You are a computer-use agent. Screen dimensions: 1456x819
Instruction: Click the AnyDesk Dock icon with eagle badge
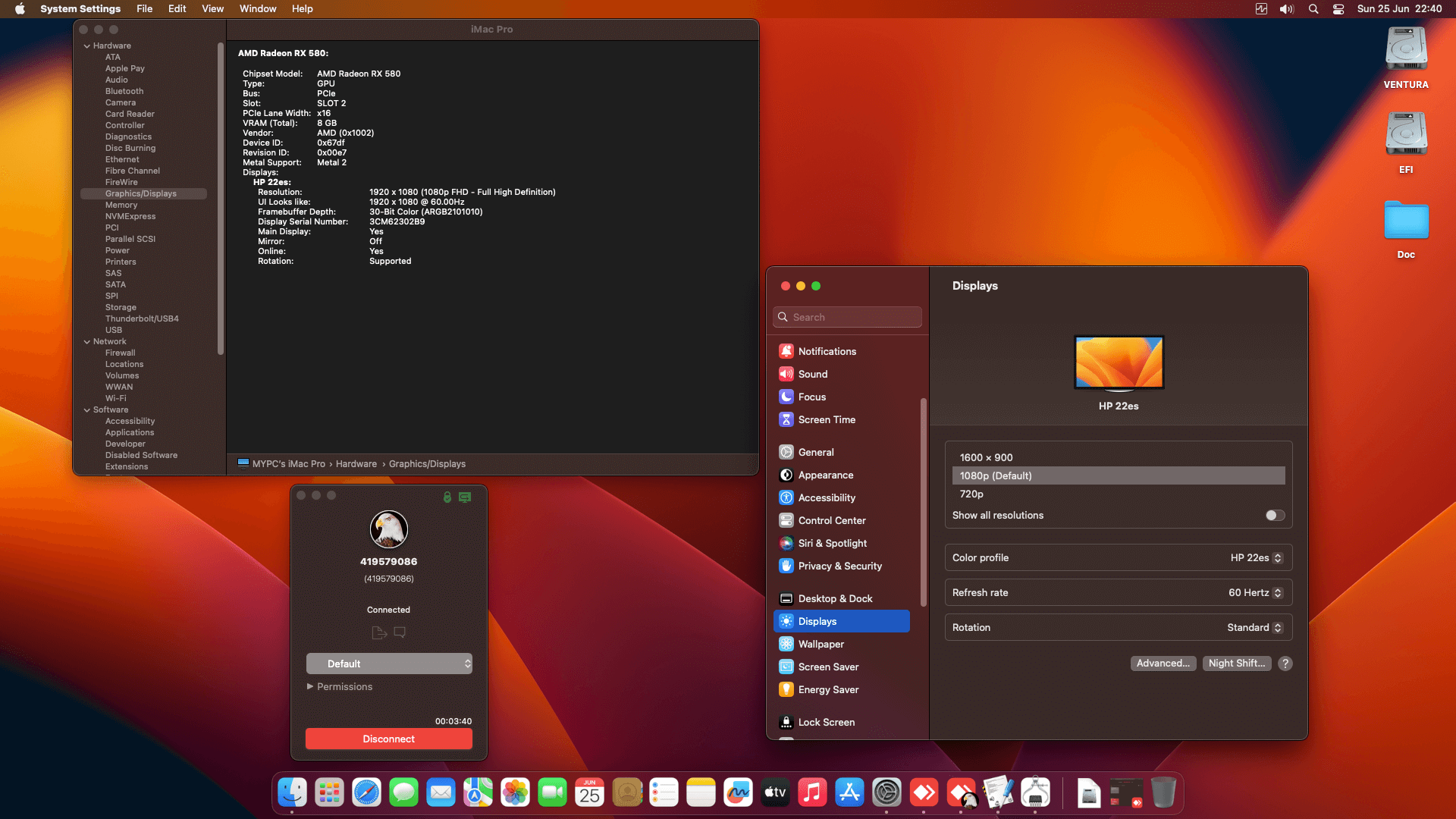coord(961,793)
